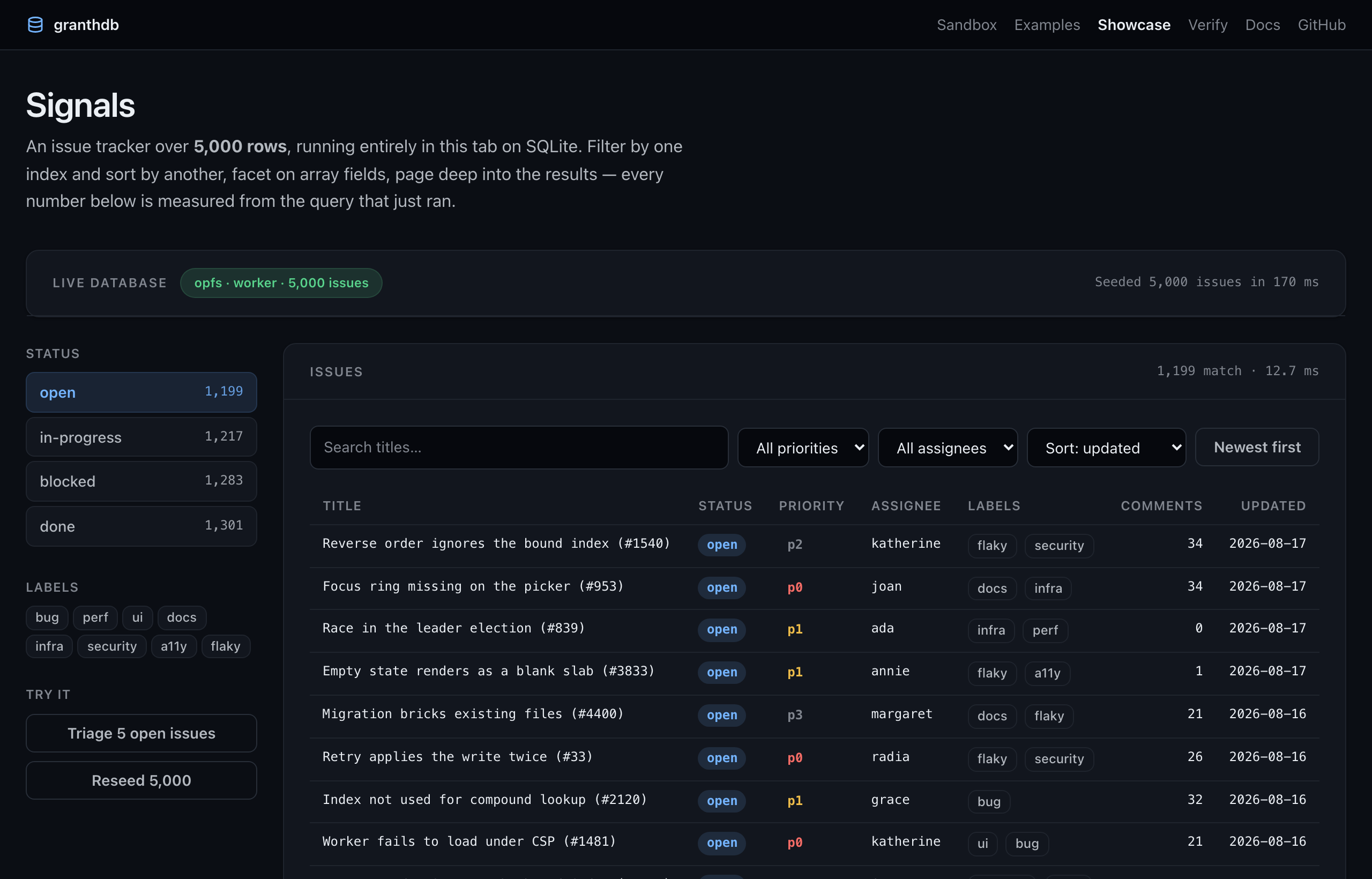The image size is (1372, 879).
Task: Toggle the perf label filter in sidebar
Action: pos(95,617)
